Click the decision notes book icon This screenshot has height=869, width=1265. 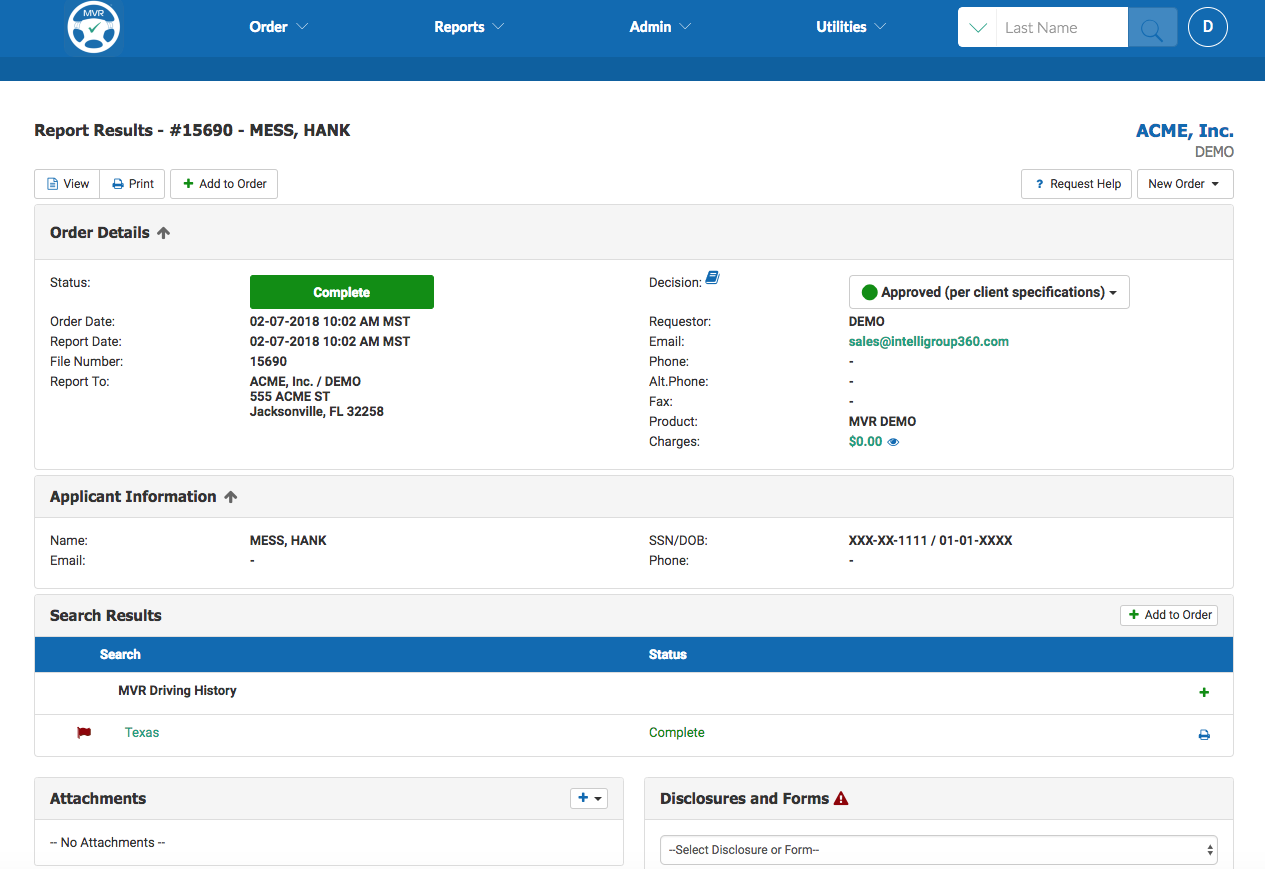(712, 278)
